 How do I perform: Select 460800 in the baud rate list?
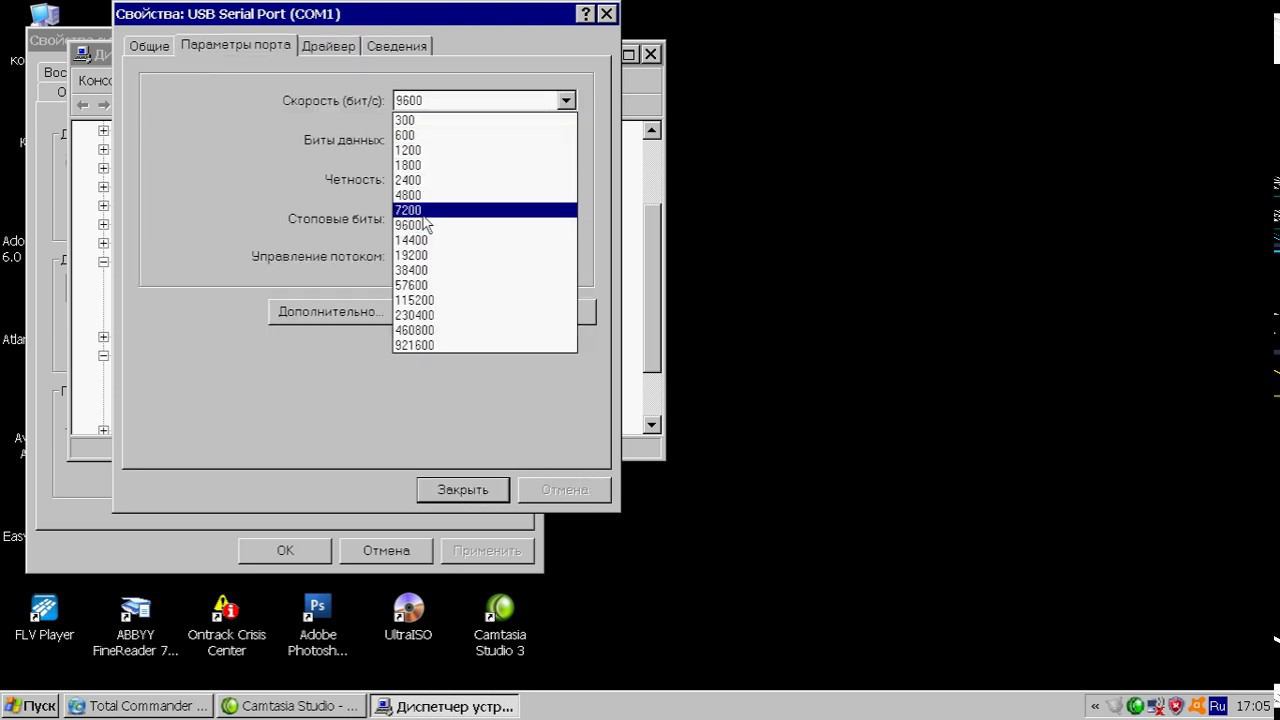pos(485,330)
